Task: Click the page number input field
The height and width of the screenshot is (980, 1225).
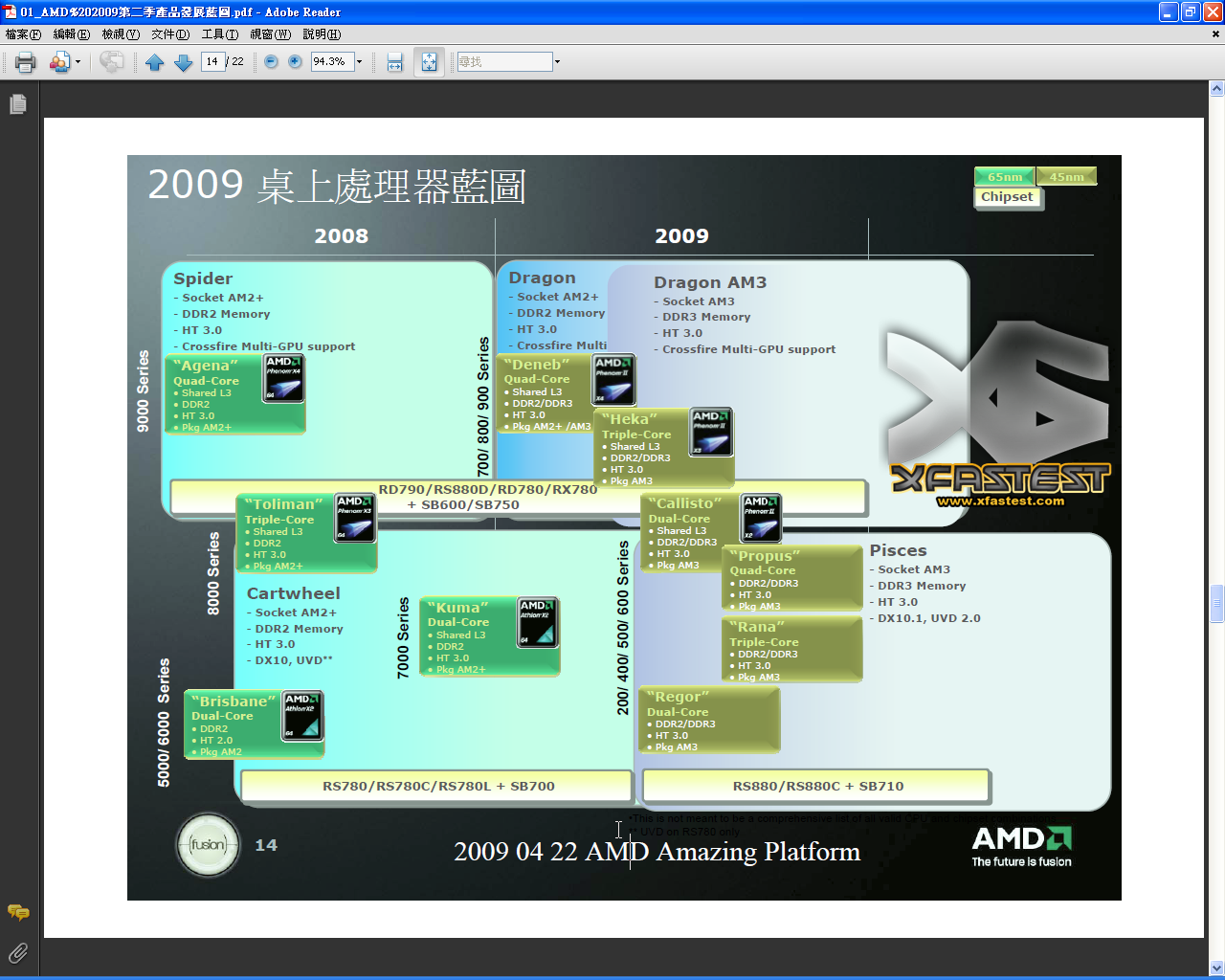Action: click(x=212, y=62)
